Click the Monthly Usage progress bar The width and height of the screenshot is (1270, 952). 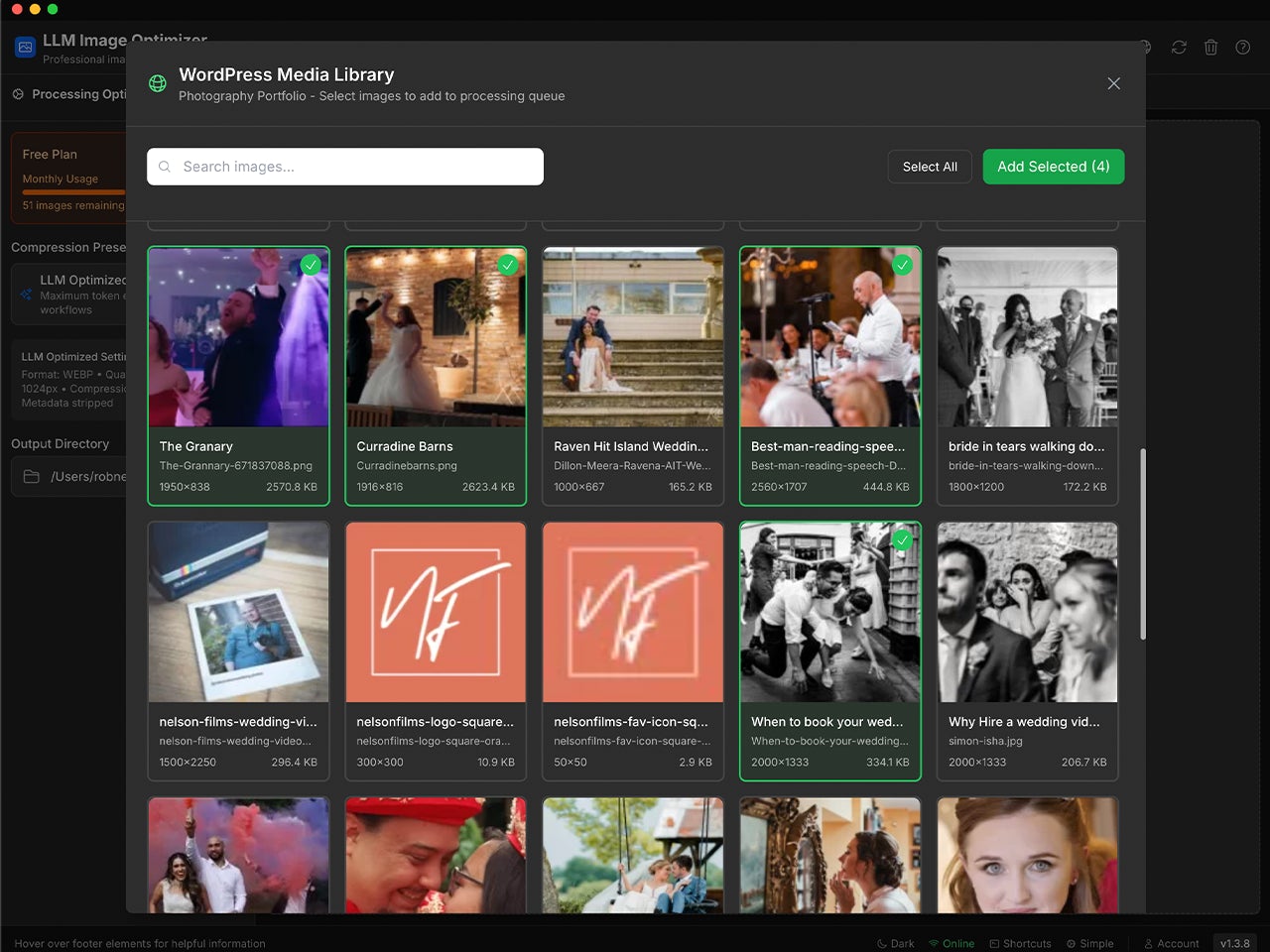[73, 192]
